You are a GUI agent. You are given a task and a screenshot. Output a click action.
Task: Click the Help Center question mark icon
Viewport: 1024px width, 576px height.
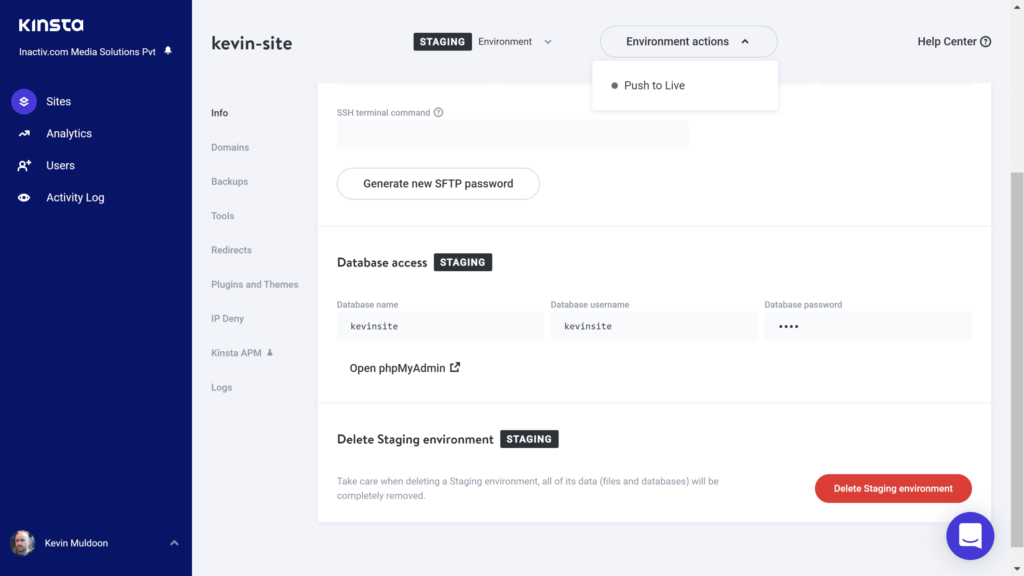(x=985, y=42)
